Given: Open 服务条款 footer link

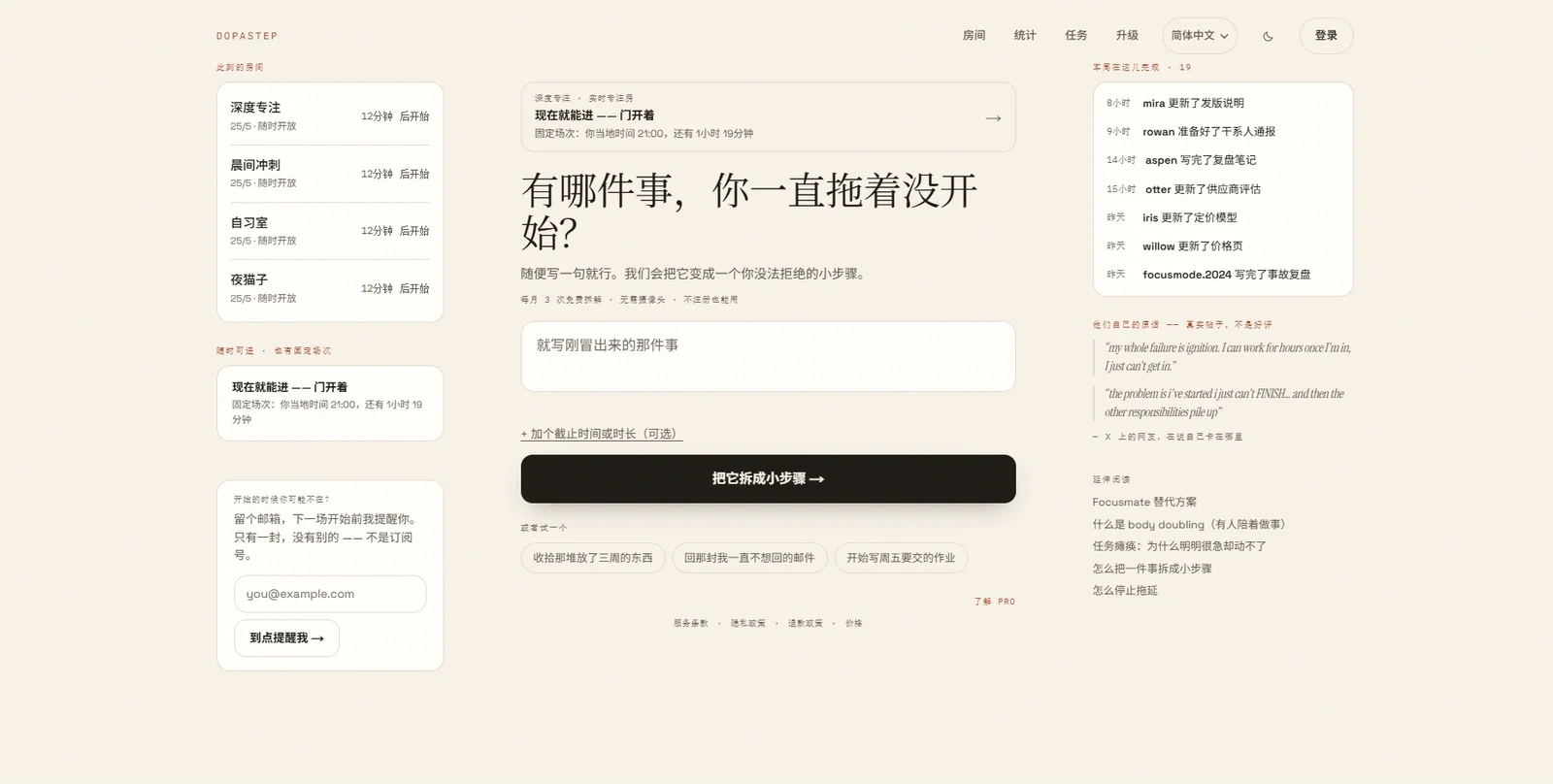Looking at the screenshot, I should [691, 623].
